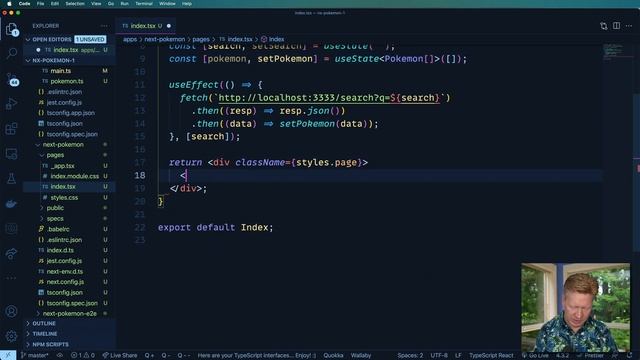Open the Testing flask icon
The width and height of the screenshot is (640, 360).
[11, 178]
